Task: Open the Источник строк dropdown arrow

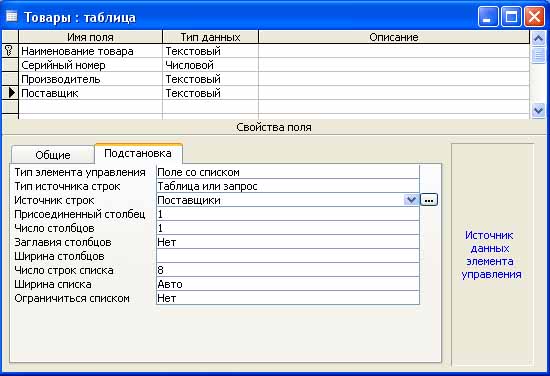Action: pos(411,200)
